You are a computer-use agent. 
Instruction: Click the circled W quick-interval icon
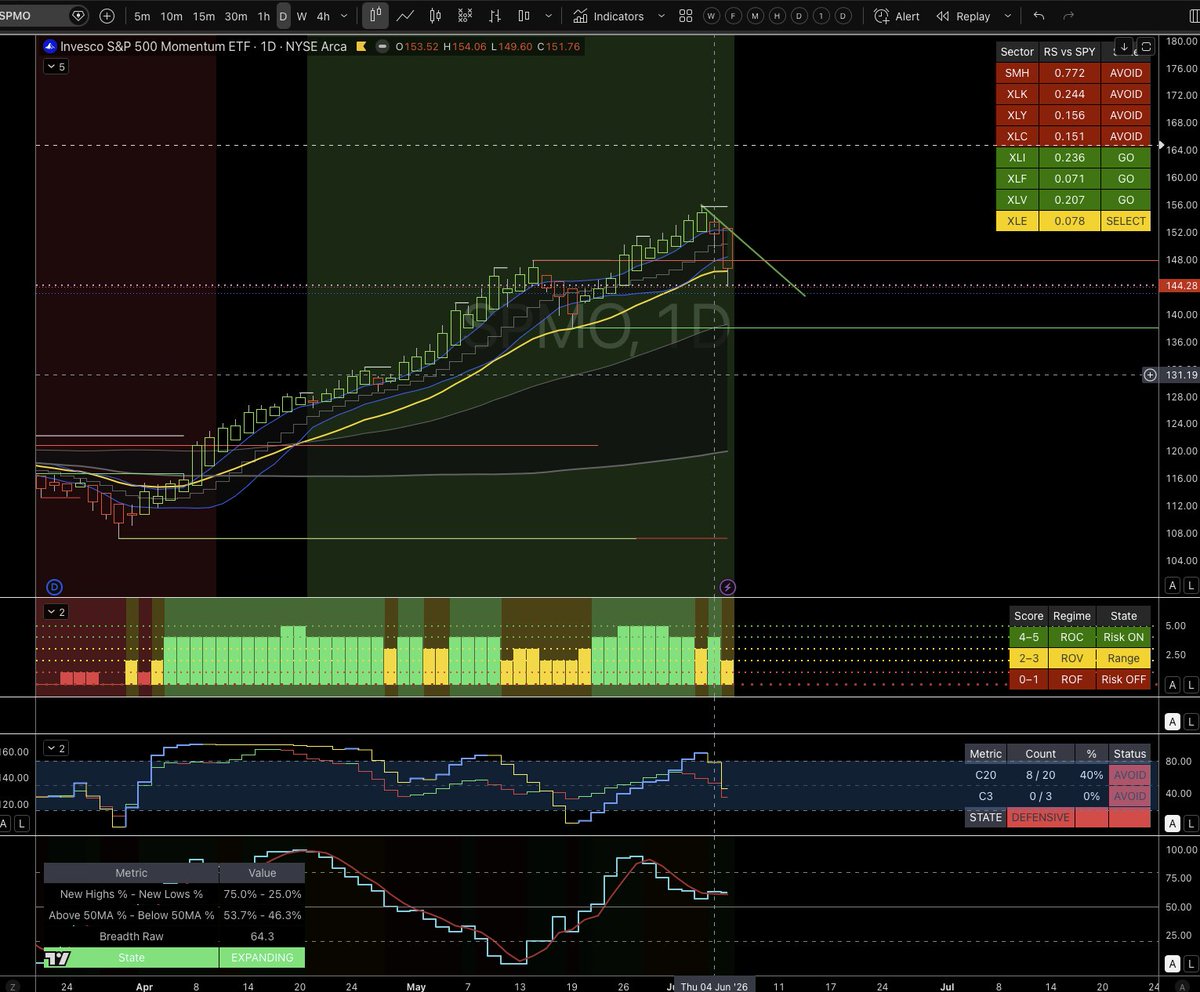coord(711,16)
